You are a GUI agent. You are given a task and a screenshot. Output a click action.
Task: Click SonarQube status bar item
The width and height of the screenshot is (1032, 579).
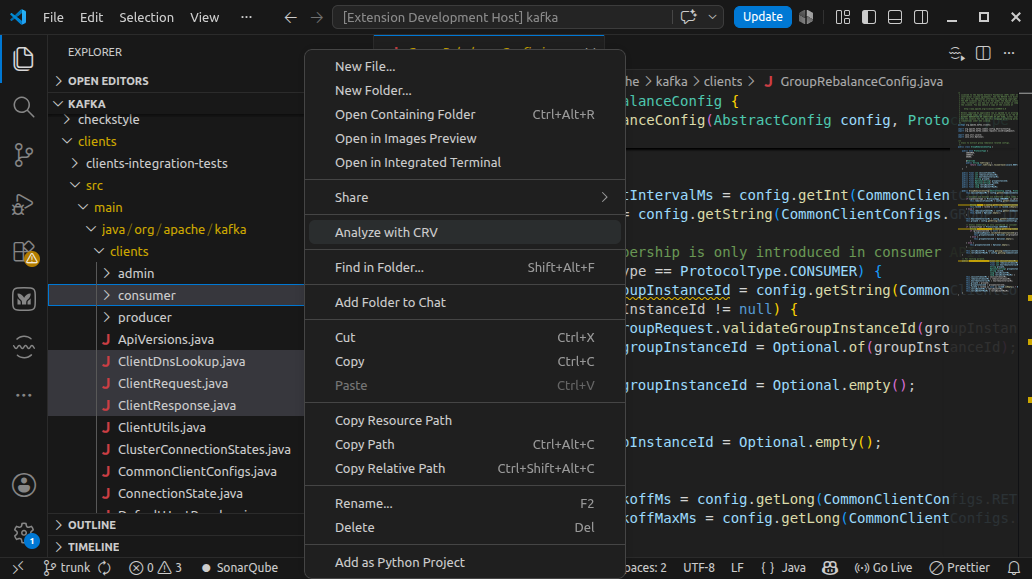coord(240,567)
